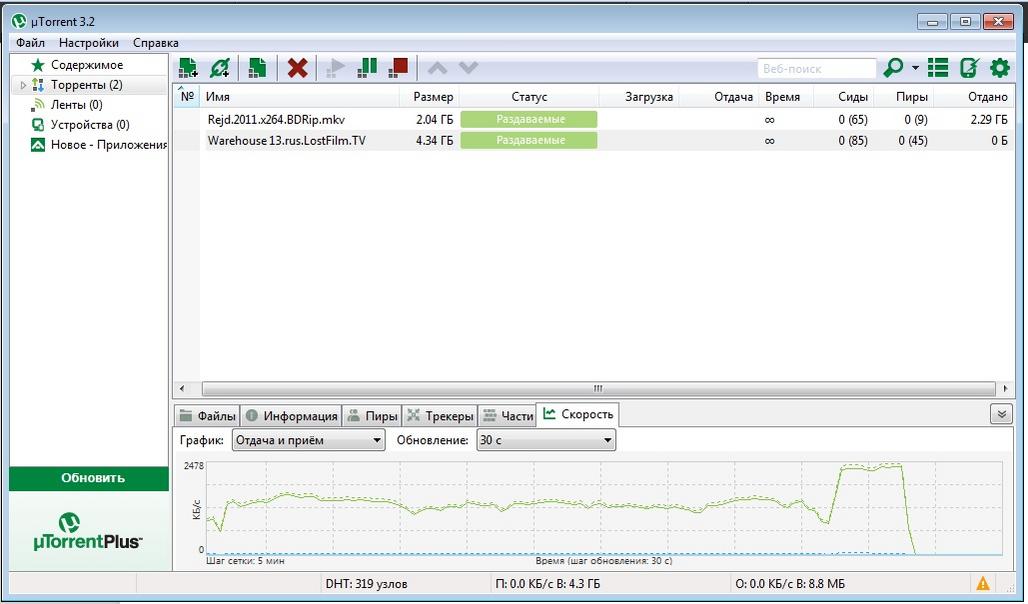Click the RSS icon beside Ленты
The width and height of the screenshot is (1028, 604).
point(38,104)
